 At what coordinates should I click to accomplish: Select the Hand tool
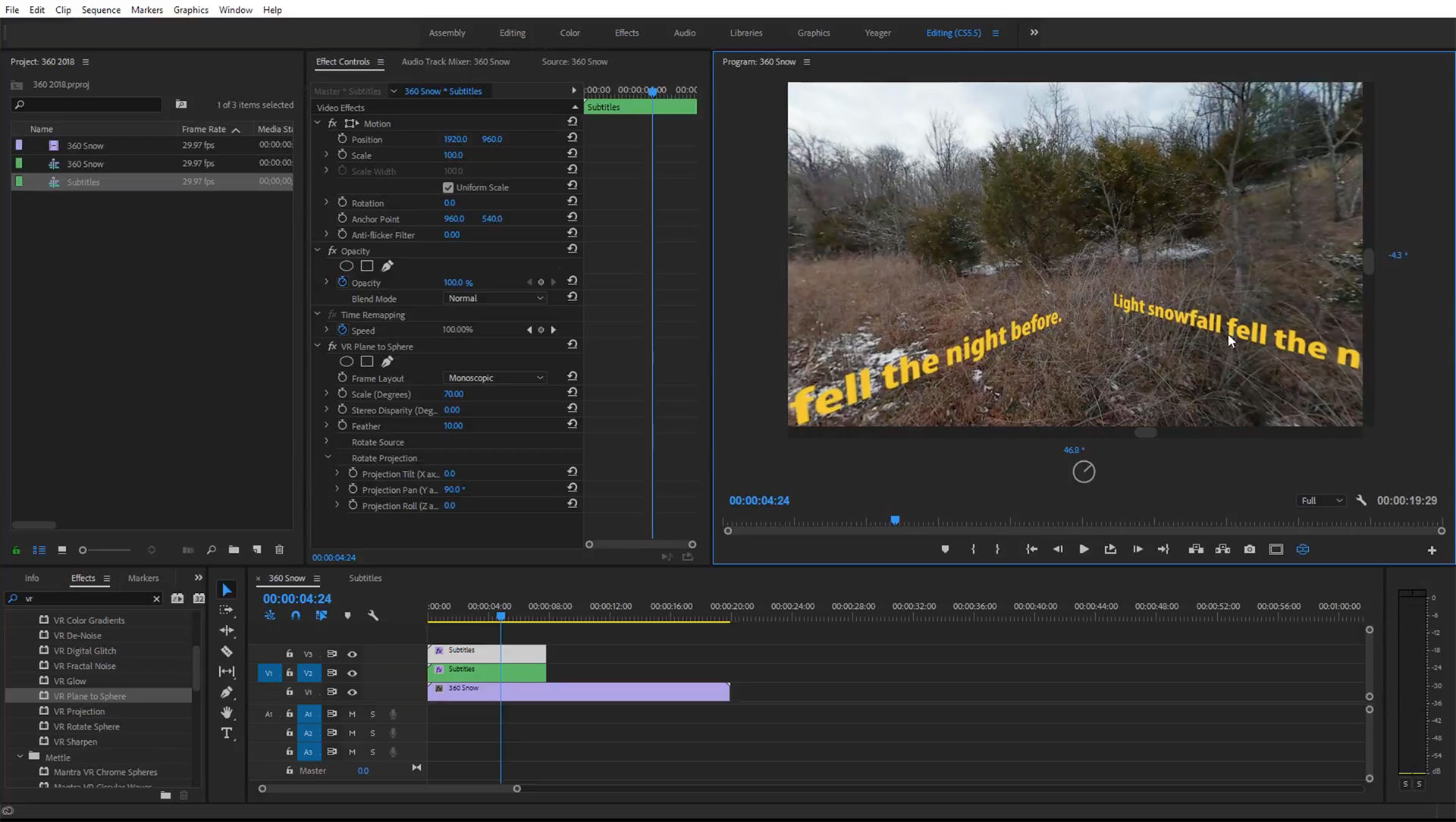click(227, 713)
